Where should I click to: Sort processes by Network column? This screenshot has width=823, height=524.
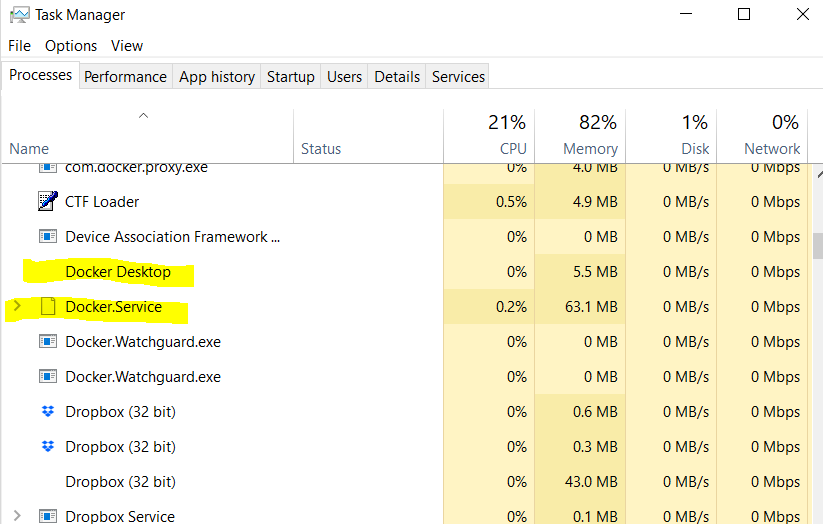(762, 136)
